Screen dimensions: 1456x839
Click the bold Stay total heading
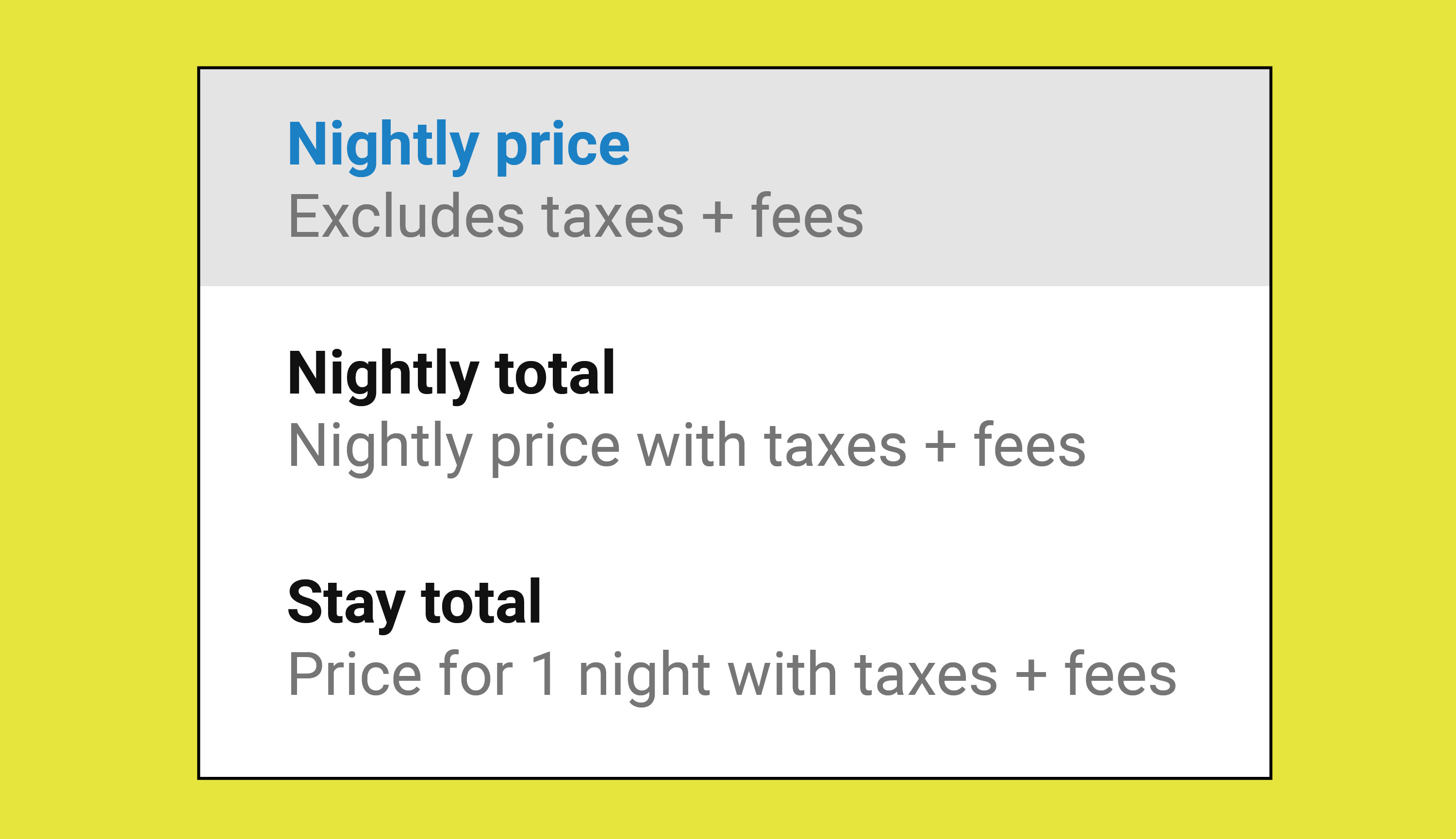point(414,603)
